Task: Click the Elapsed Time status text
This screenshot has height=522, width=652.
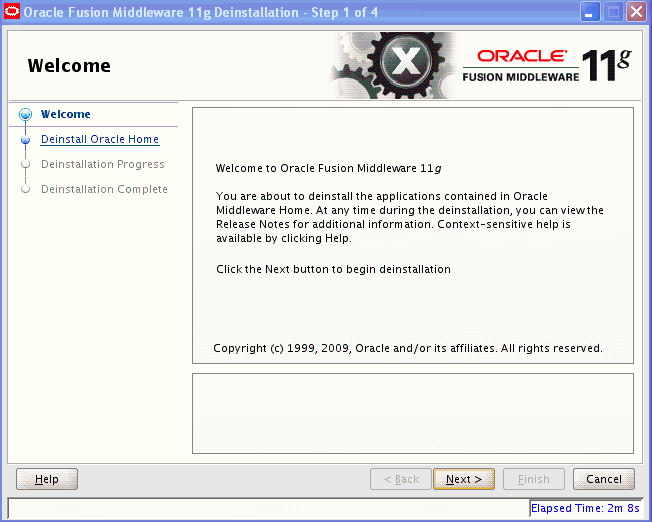Action: (x=585, y=508)
